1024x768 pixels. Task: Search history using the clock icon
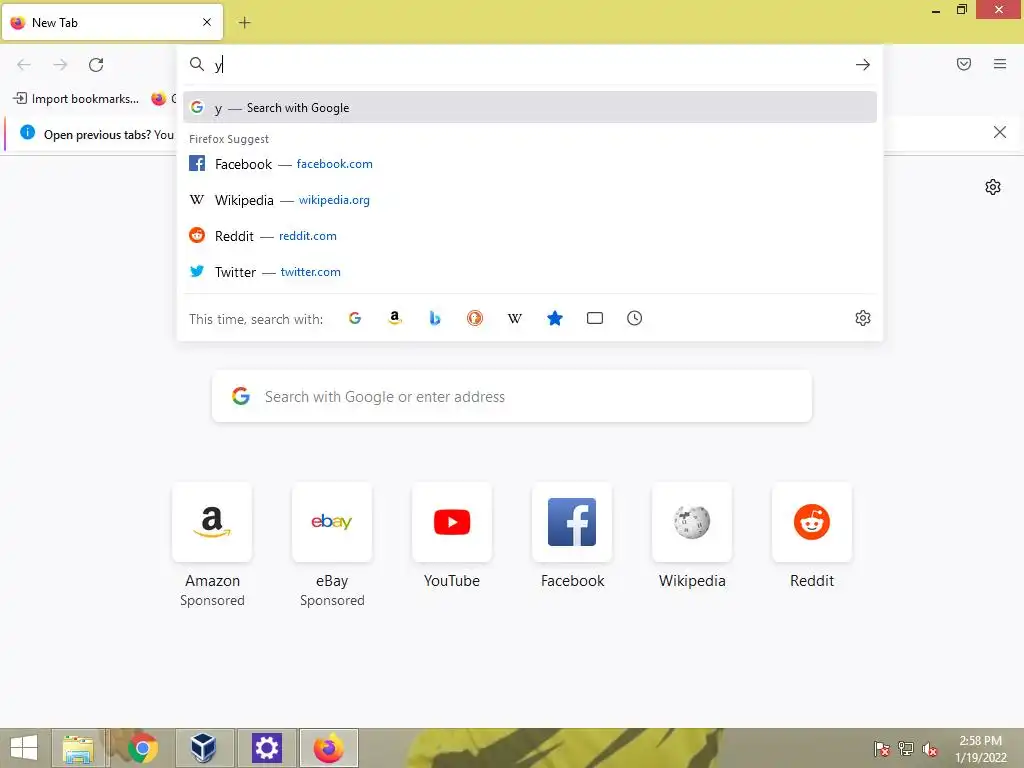635,318
